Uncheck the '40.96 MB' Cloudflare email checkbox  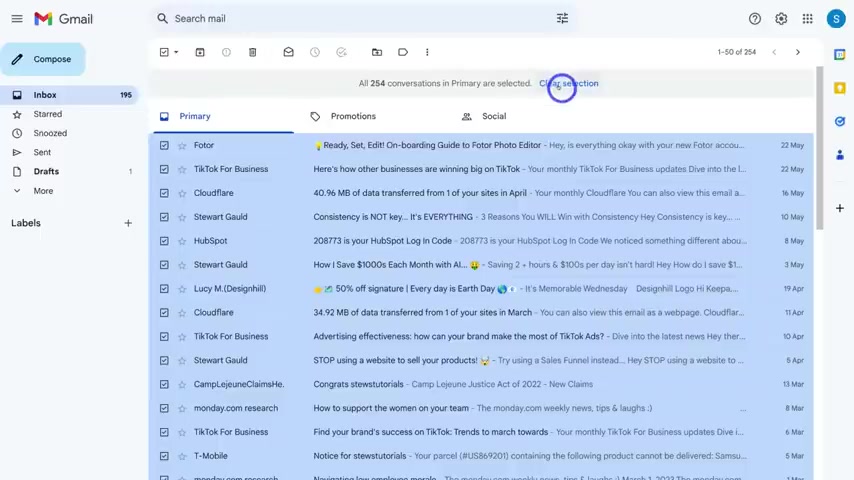[x=164, y=193]
